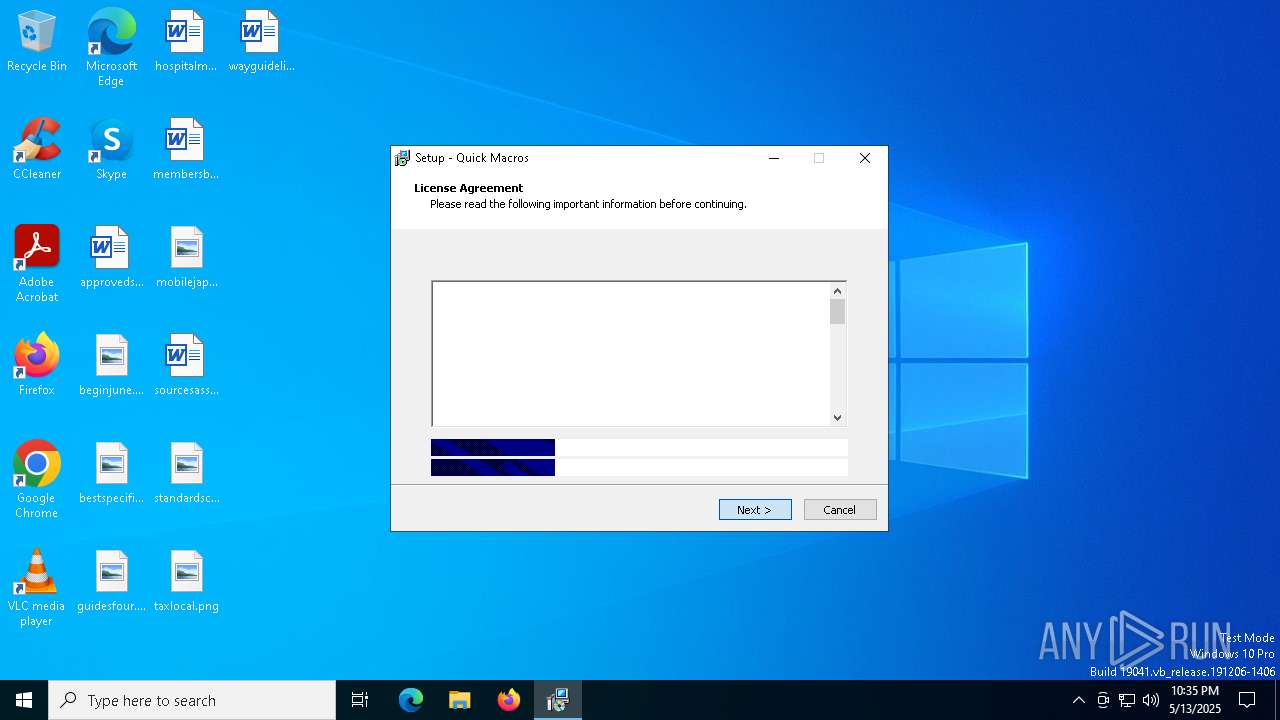Image resolution: width=1280 pixels, height=720 pixels.
Task: Select the mobilejap... image file icon
Action: click(186, 257)
